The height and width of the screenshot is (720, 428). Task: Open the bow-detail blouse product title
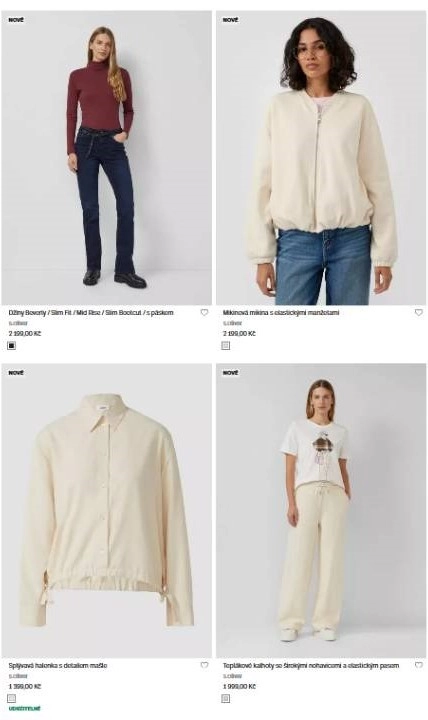pos(58,665)
